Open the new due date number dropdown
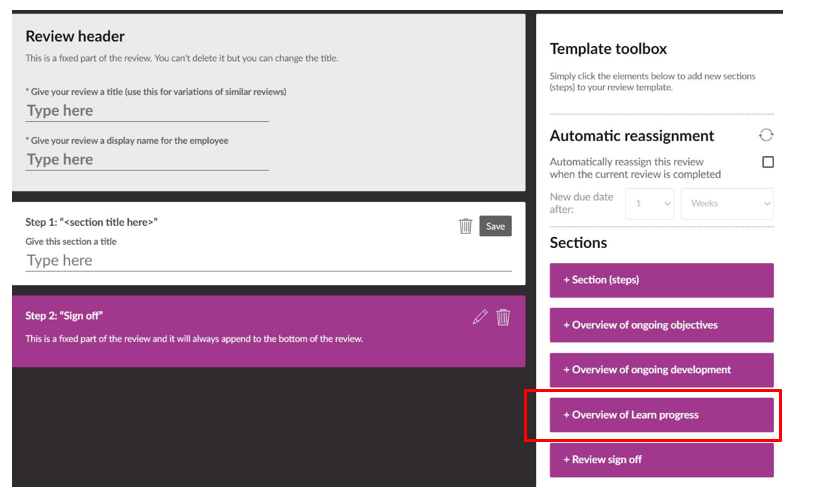Image resolution: width=818 pixels, height=502 pixels. (650, 204)
